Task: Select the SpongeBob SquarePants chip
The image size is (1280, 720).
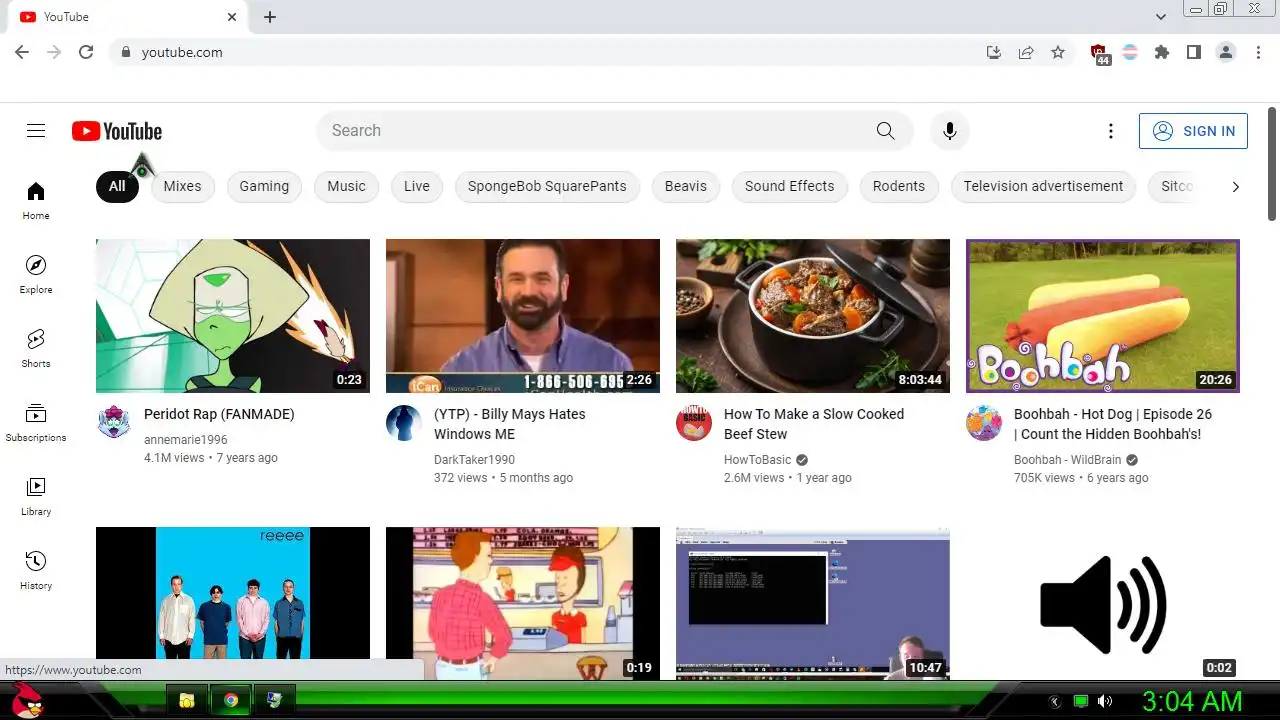Action: (547, 186)
